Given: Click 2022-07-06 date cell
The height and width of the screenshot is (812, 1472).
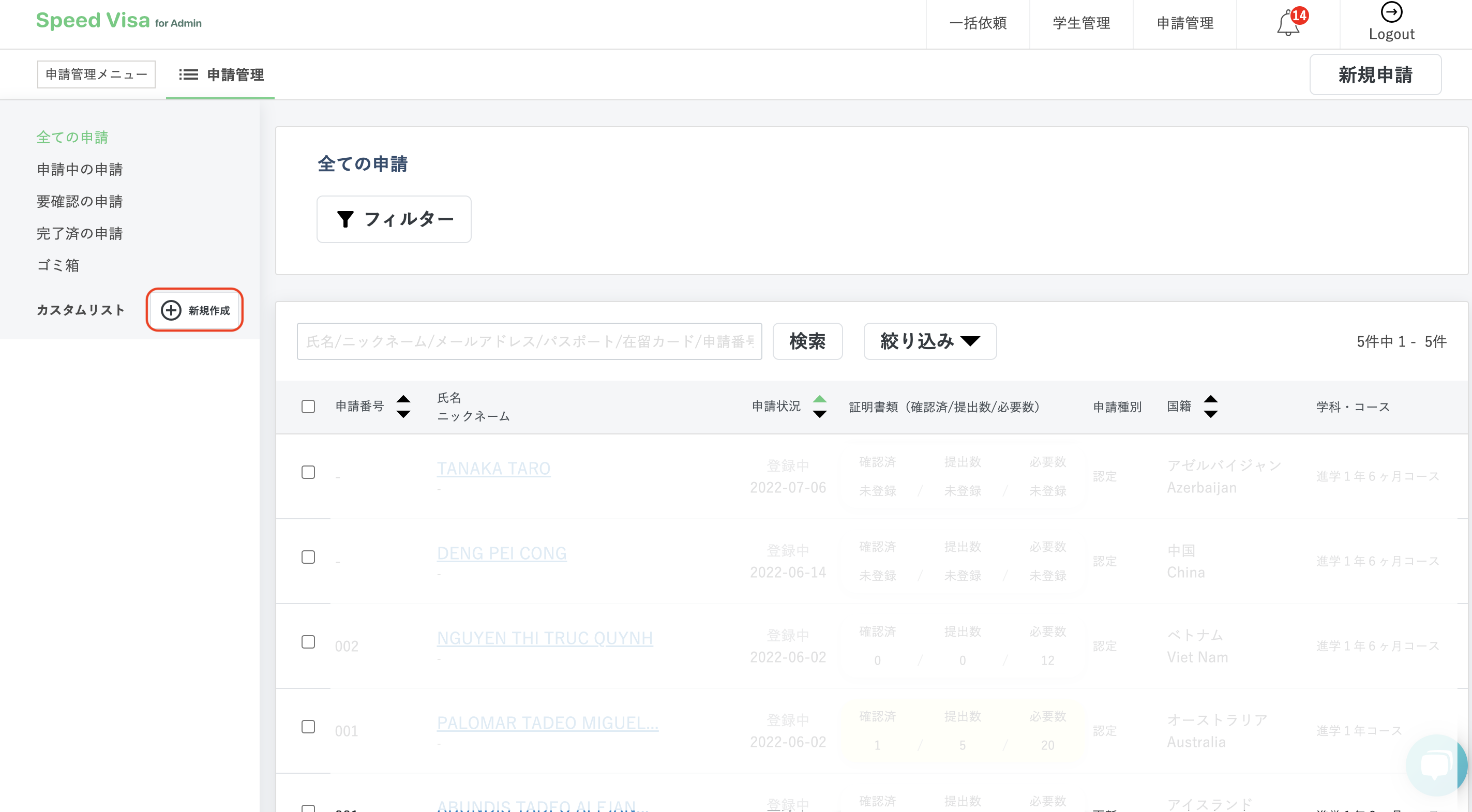Looking at the screenshot, I should pos(788,487).
